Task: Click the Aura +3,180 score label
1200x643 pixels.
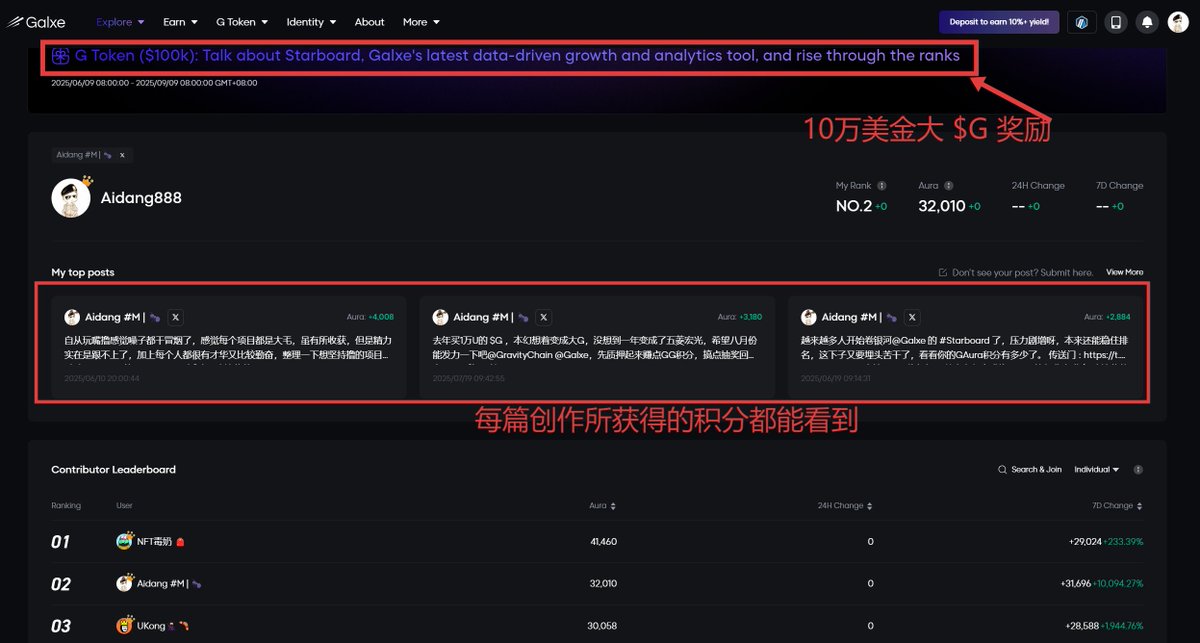Action: pos(738,317)
